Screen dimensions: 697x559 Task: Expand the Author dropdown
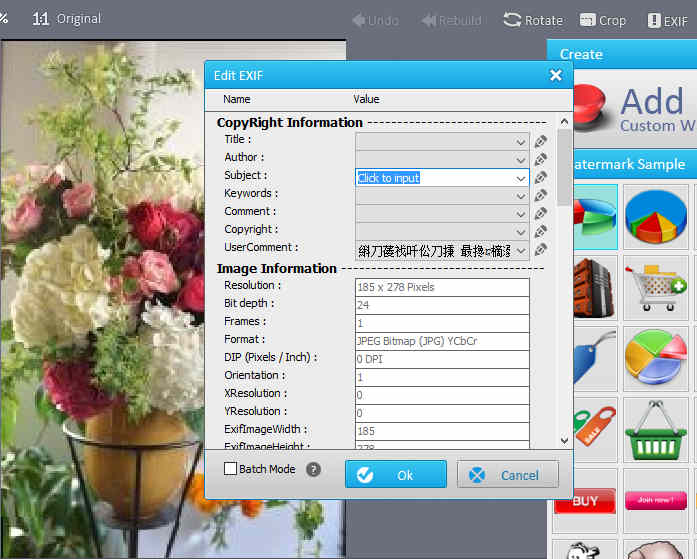(521, 160)
